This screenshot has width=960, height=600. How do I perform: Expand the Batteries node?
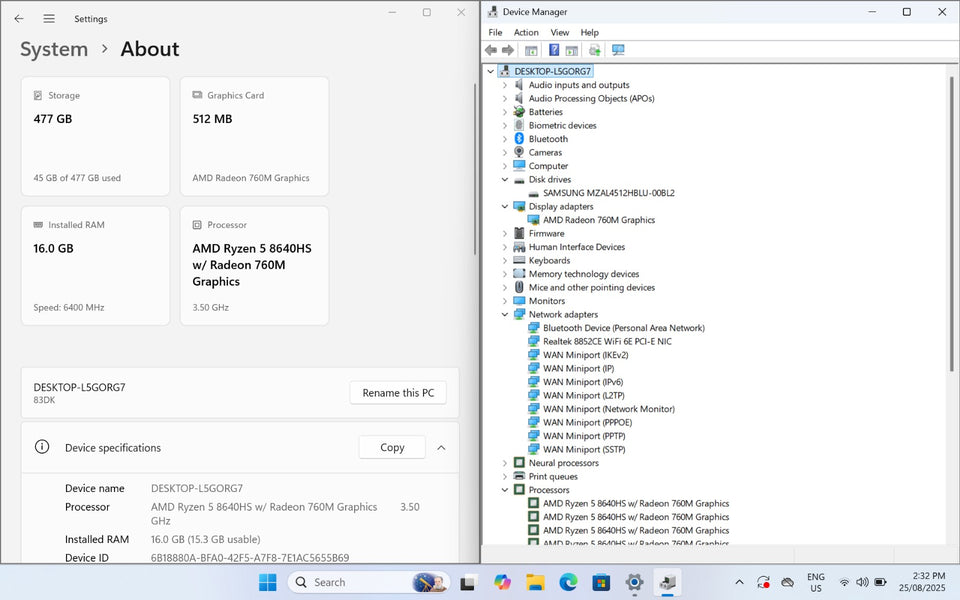pyautogui.click(x=505, y=112)
